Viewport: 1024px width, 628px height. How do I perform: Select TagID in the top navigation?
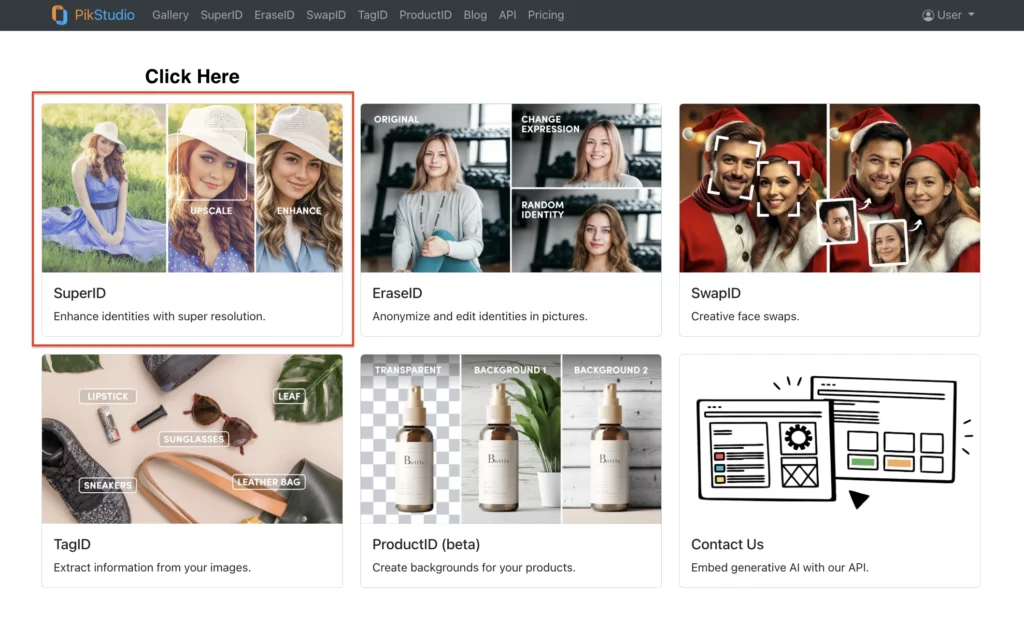[372, 15]
